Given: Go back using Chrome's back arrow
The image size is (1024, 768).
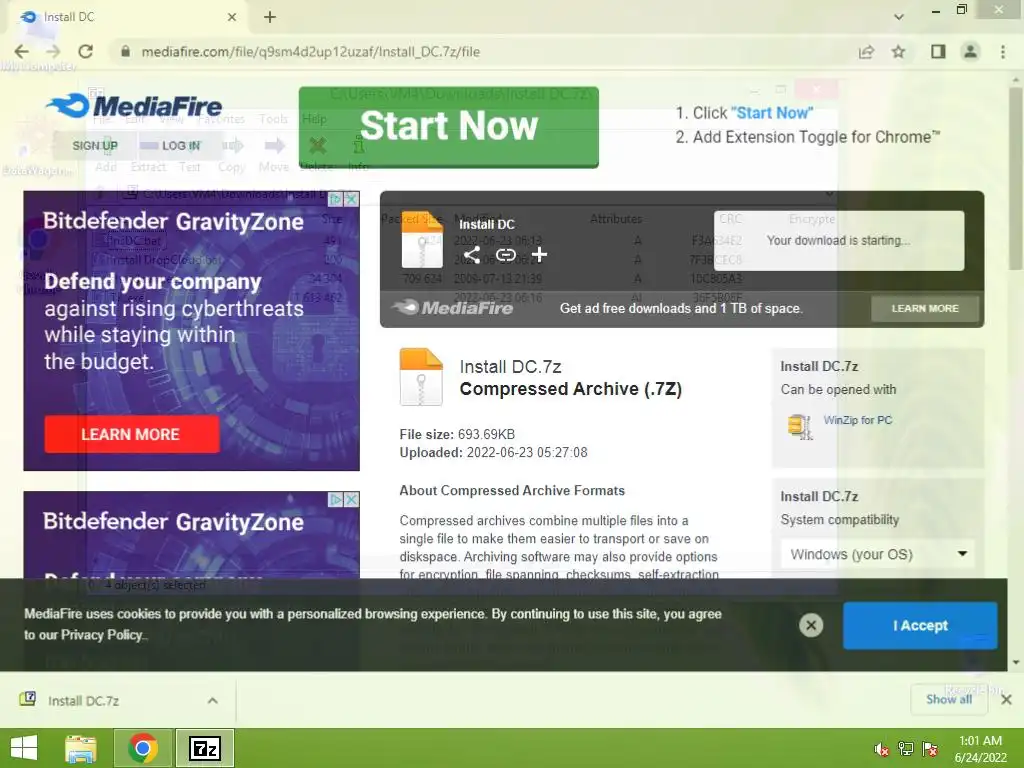Looking at the screenshot, I should [22, 52].
